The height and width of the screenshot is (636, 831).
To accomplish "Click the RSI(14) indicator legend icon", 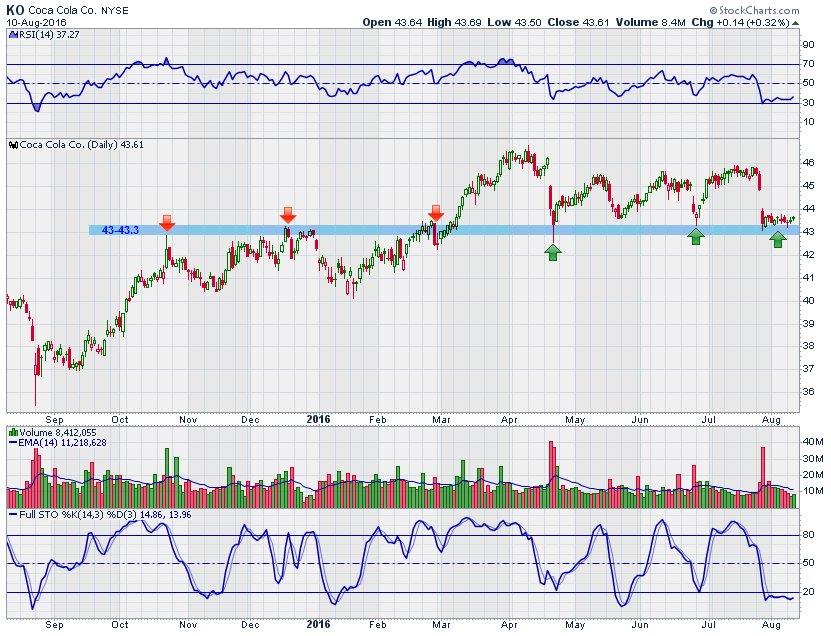I will pos(13,35).
